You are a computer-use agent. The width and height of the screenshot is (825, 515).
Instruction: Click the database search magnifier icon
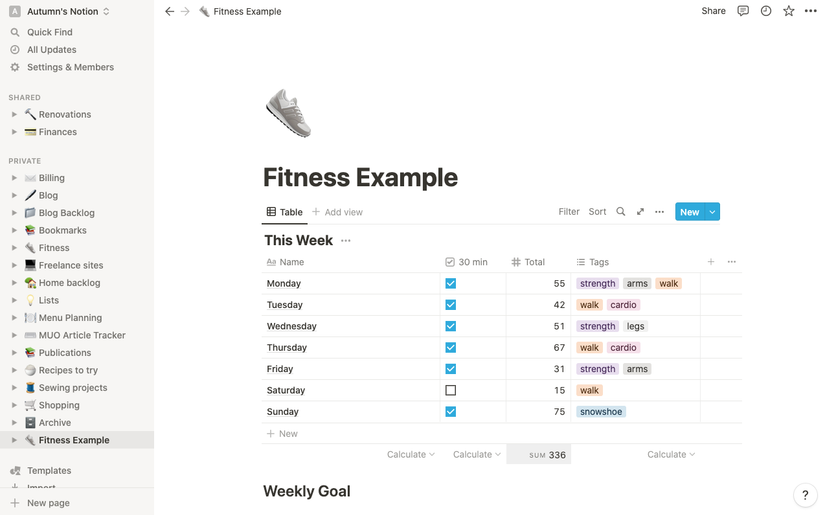coord(621,212)
